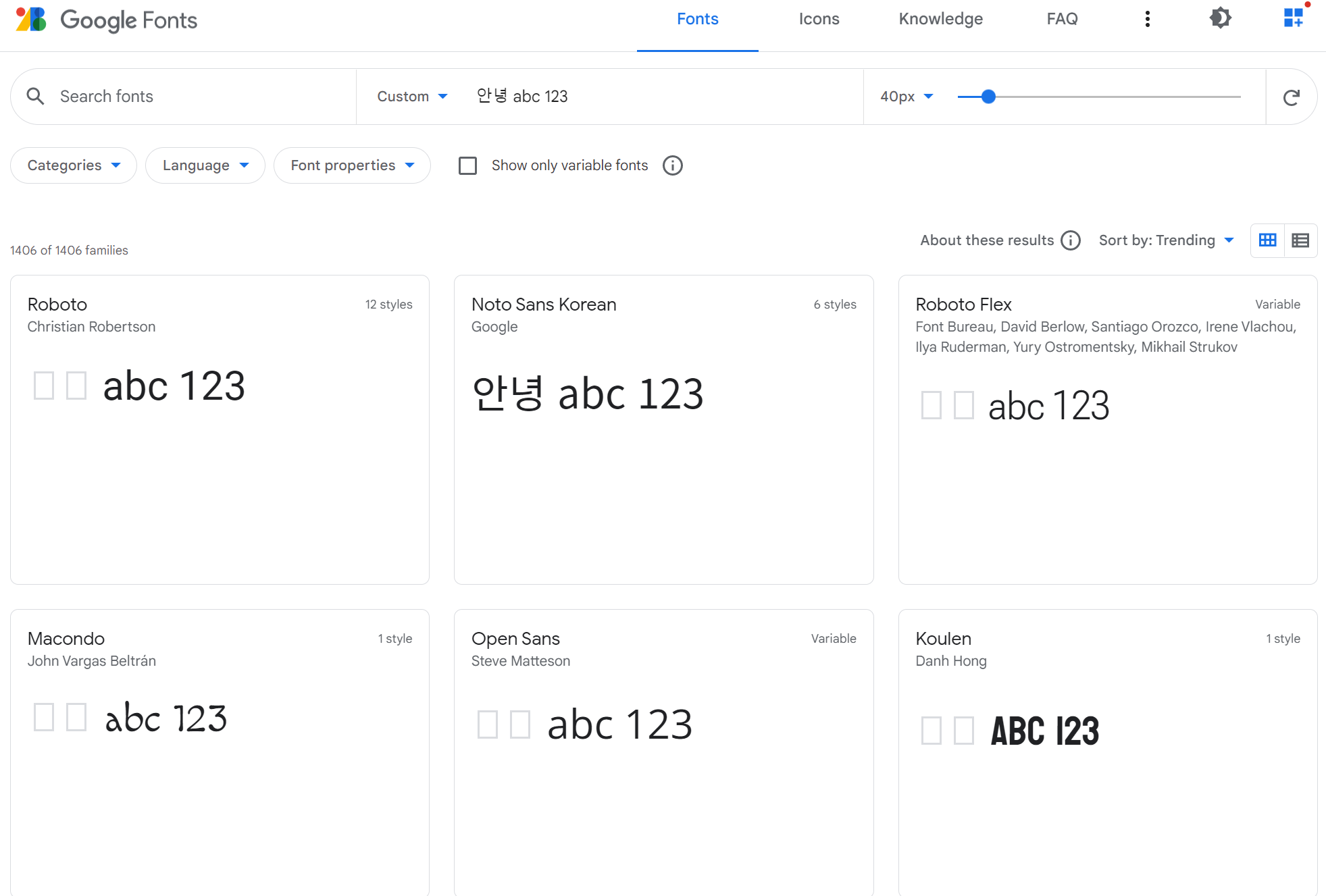Expand the Categories filter dropdown
The image size is (1326, 896).
74,165
